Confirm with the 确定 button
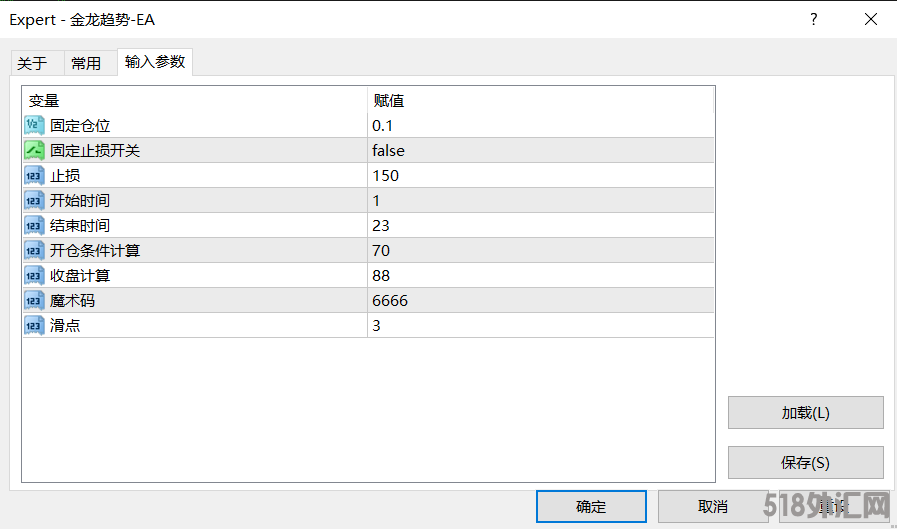 point(591,506)
